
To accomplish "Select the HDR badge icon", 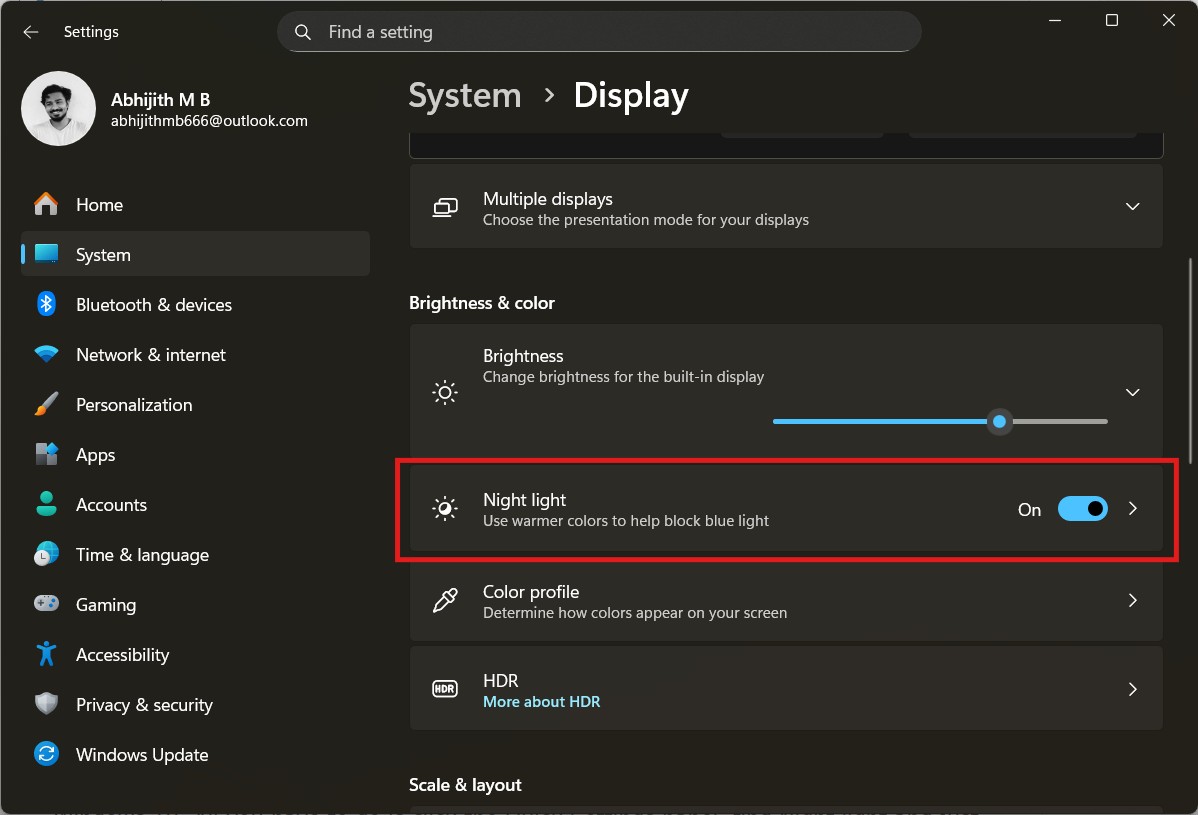I will [x=445, y=688].
